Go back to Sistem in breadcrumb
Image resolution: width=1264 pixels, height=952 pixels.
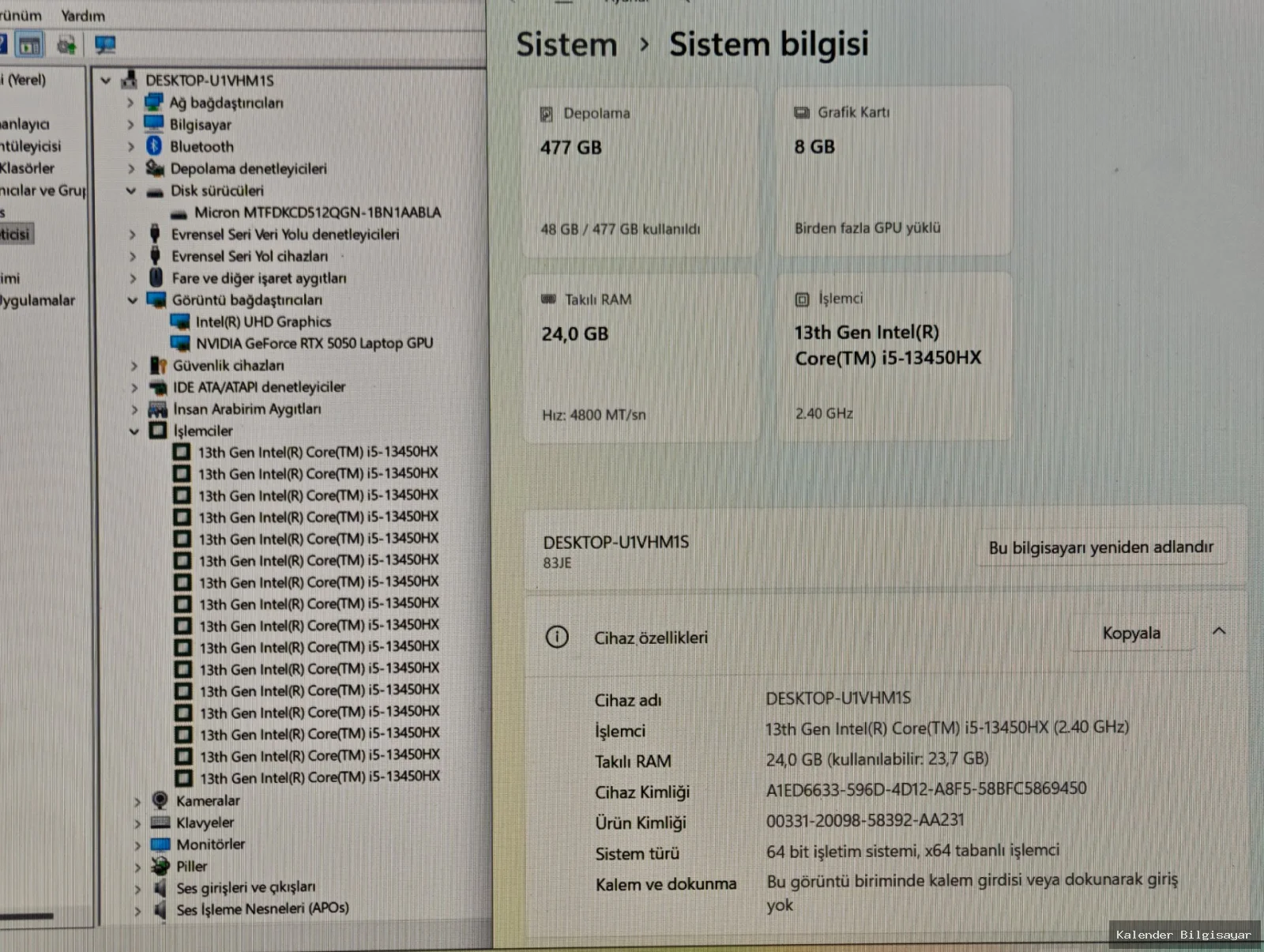(x=566, y=45)
